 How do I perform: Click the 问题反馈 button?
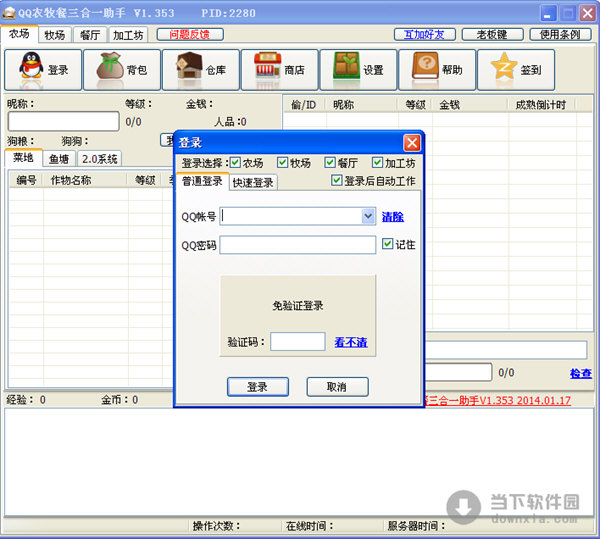[190, 34]
